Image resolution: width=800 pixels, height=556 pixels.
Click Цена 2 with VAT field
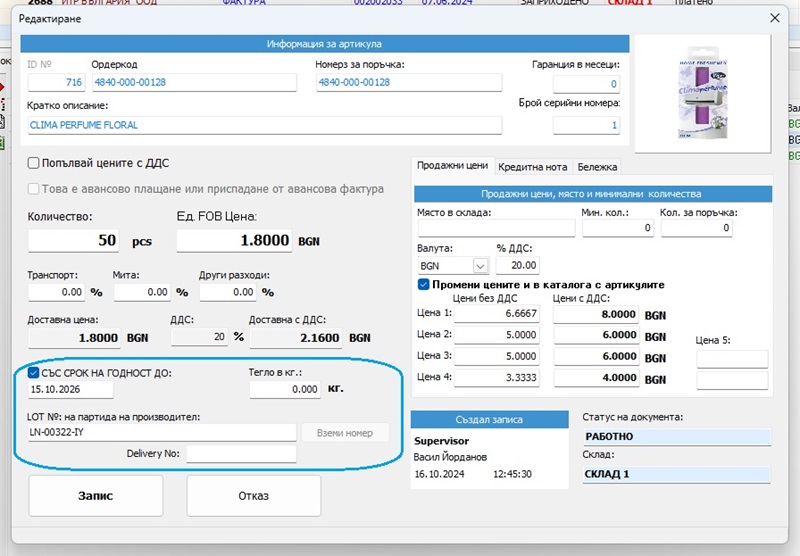tap(596, 335)
